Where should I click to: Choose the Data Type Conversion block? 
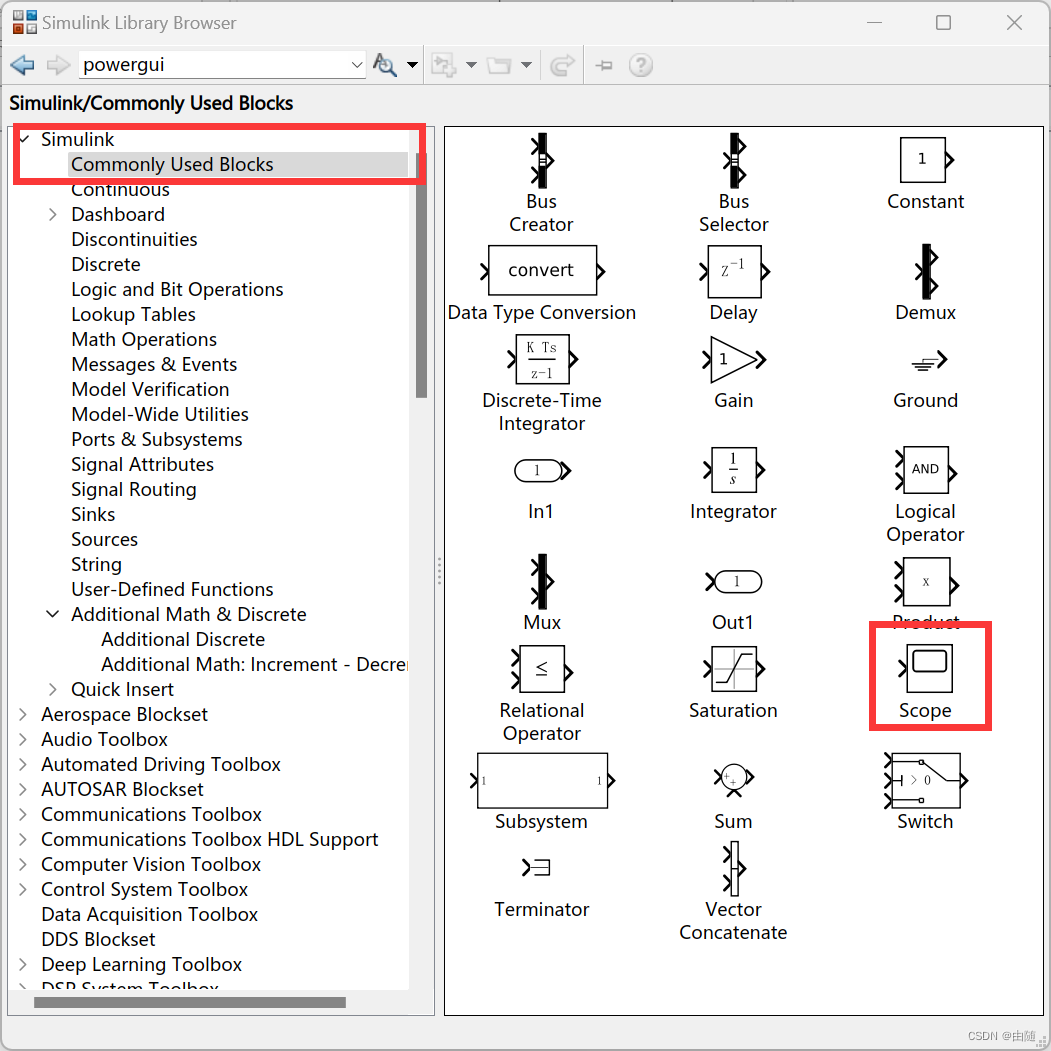click(x=542, y=271)
